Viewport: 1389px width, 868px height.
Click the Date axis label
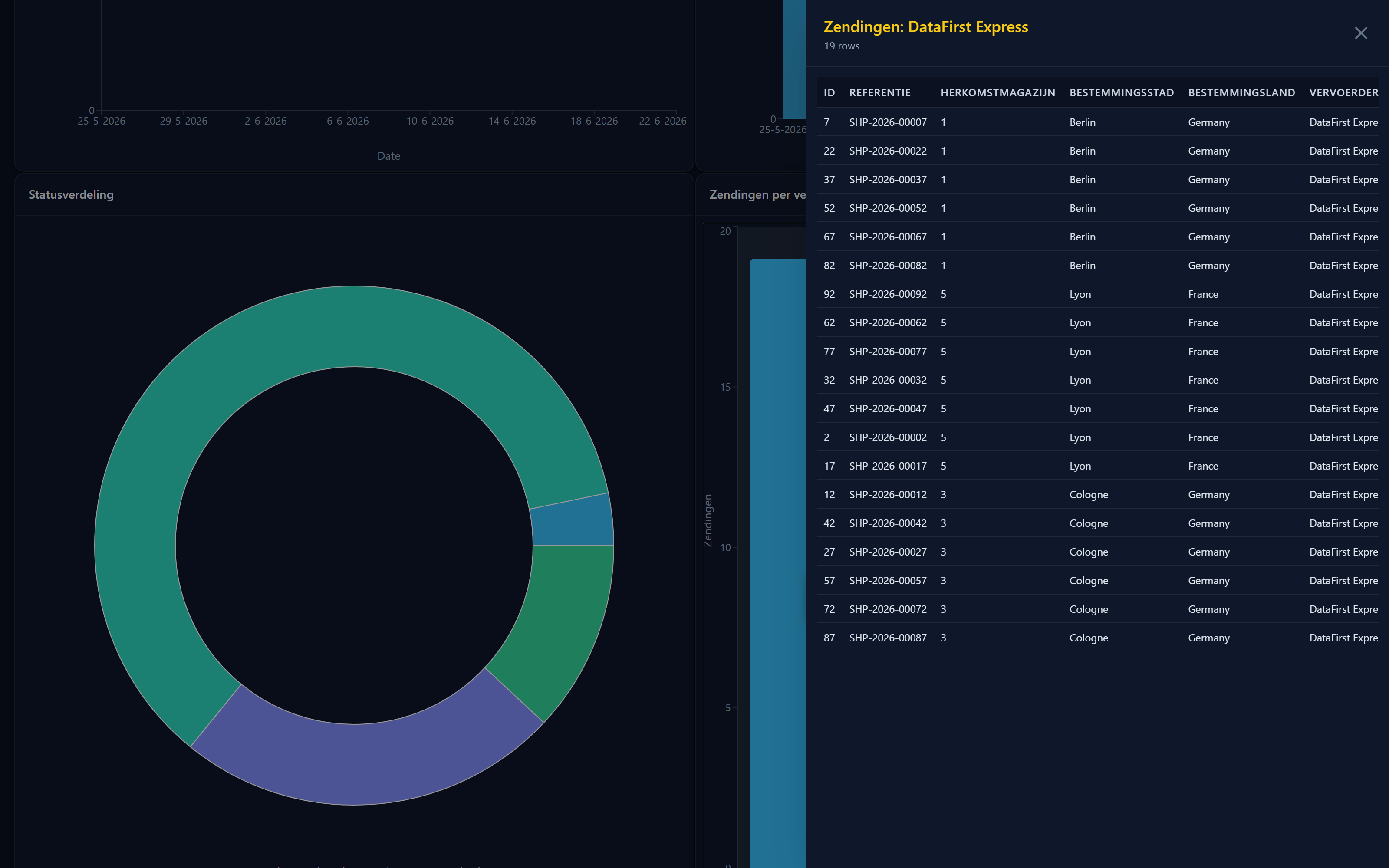click(x=388, y=155)
